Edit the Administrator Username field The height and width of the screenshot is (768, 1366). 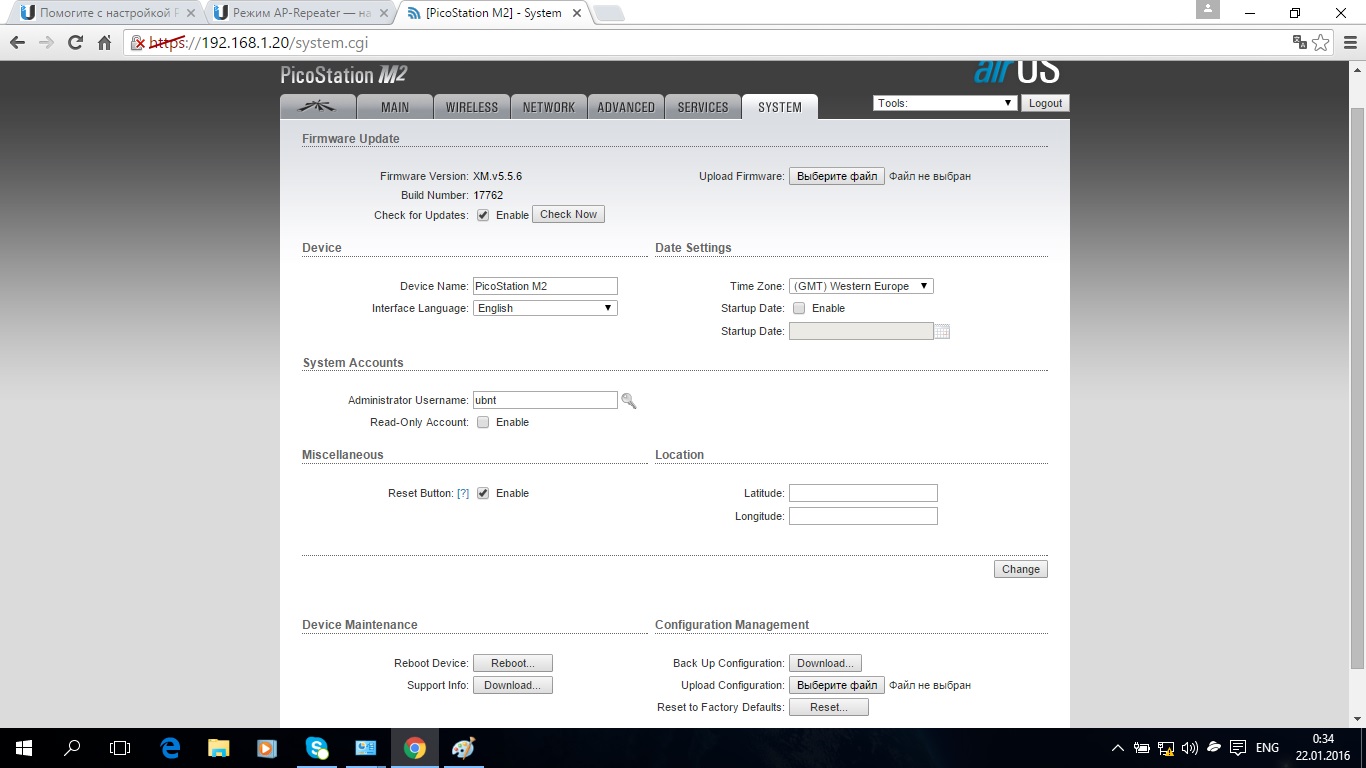(545, 400)
